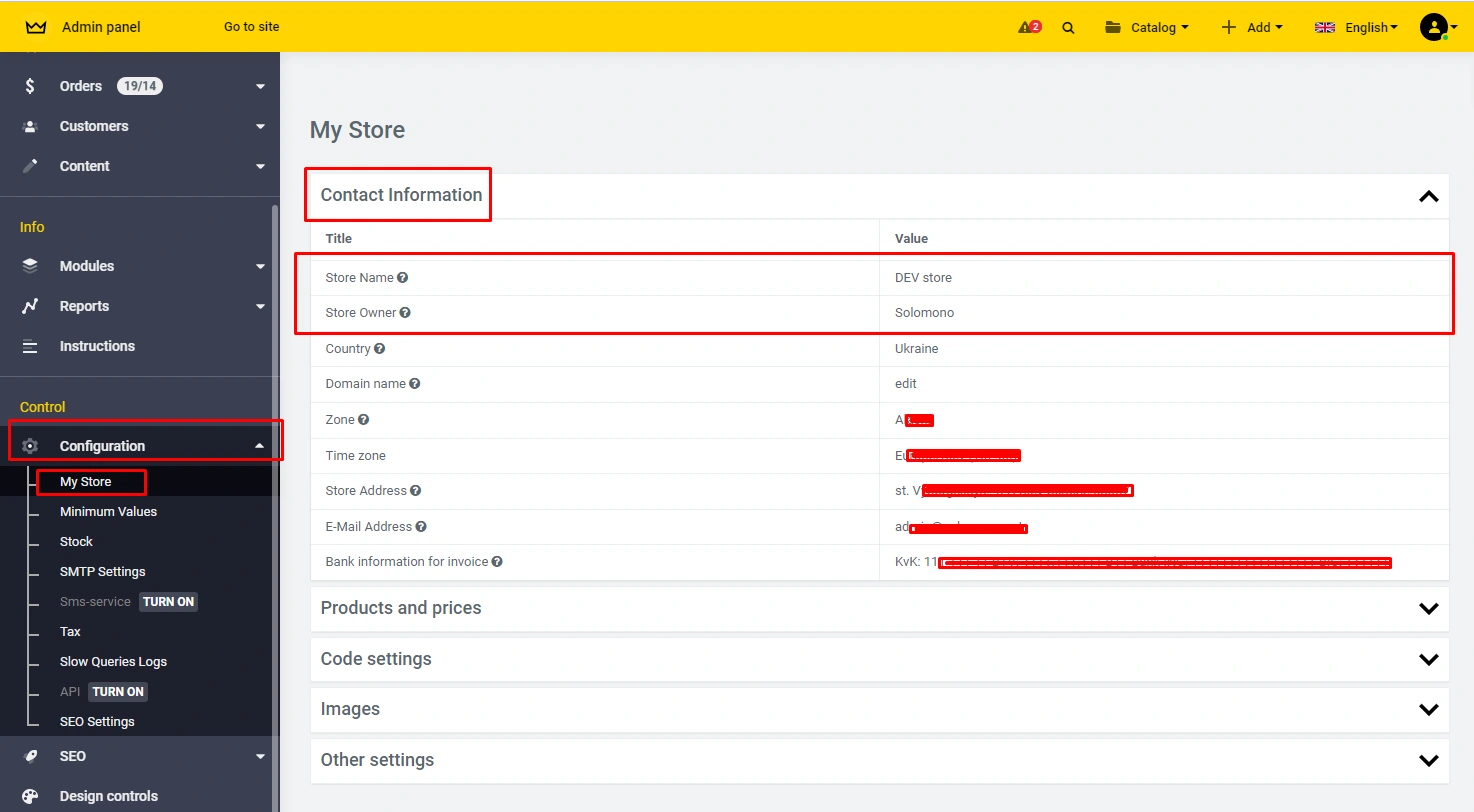The height and width of the screenshot is (812, 1474).
Task: Open the alerts warning icon with badge
Action: [1029, 27]
